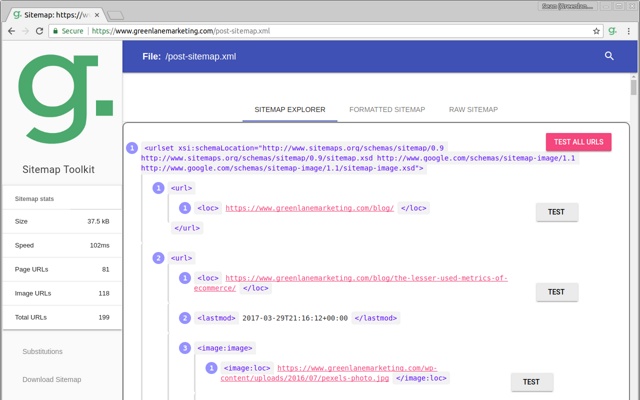Click the badge 1 beside the image:loc tag
640x400 pixels.
click(211, 368)
